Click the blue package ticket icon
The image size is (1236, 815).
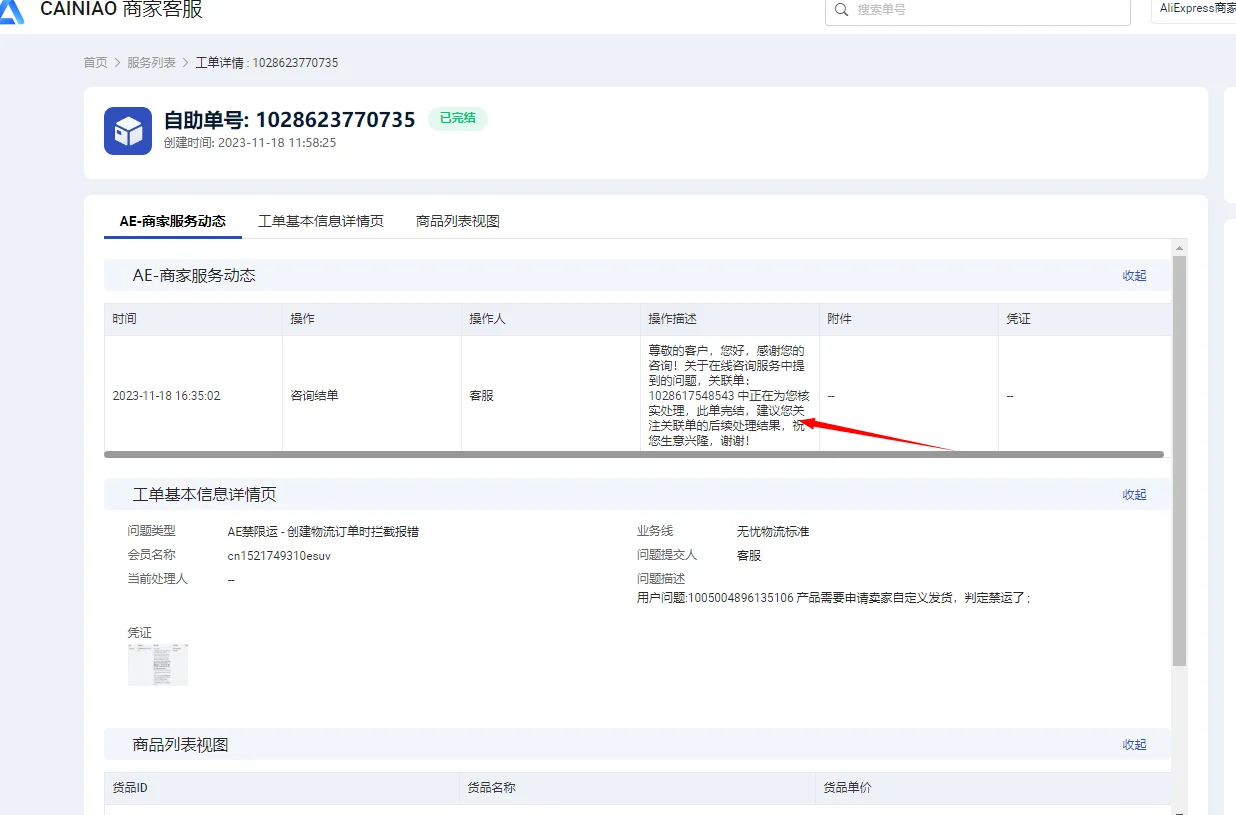coord(128,131)
